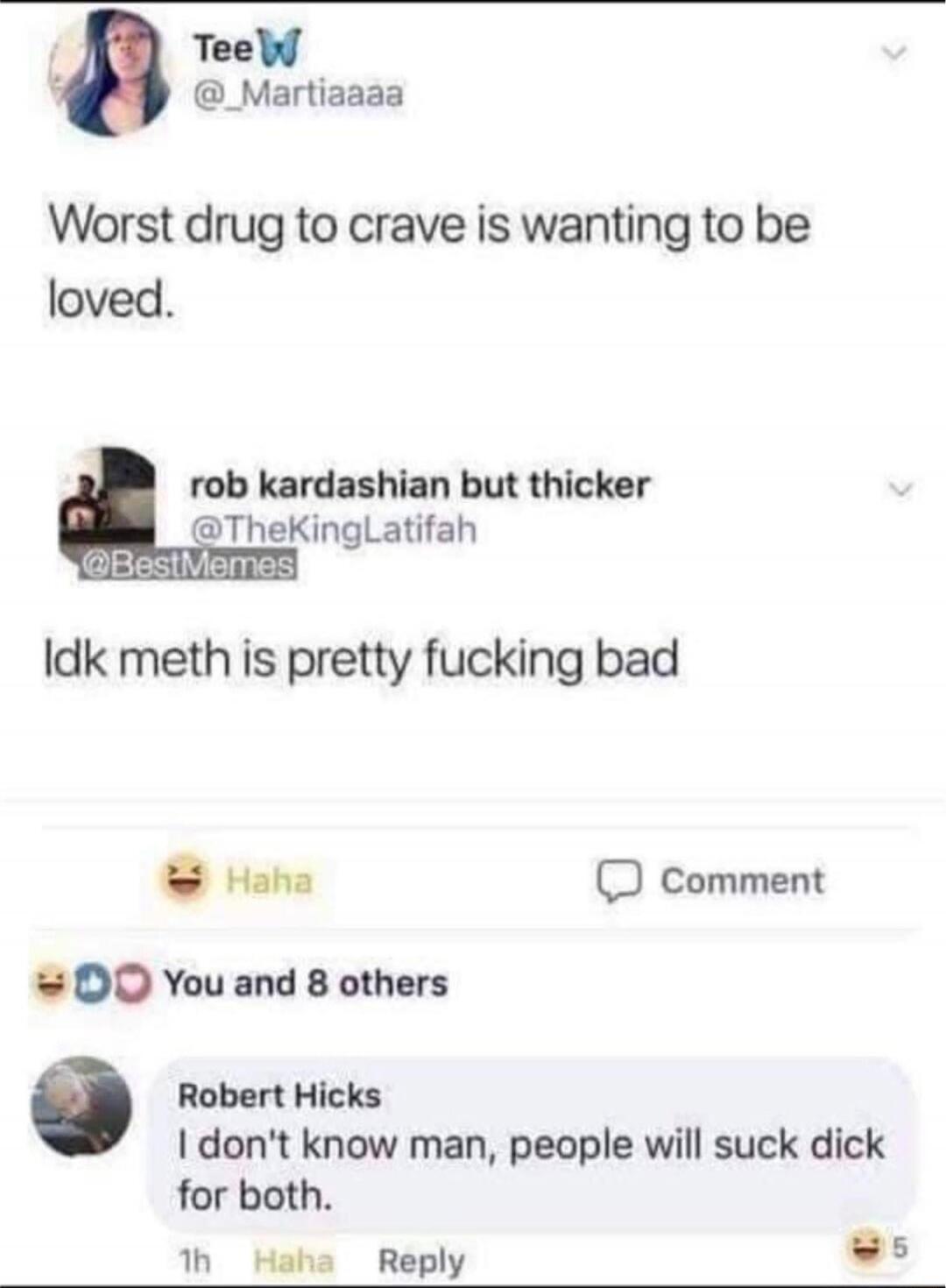This screenshot has width=946, height=1288.
Task: Toggle Haha on Robert Hicks comment
Action: (x=293, y=1261)
